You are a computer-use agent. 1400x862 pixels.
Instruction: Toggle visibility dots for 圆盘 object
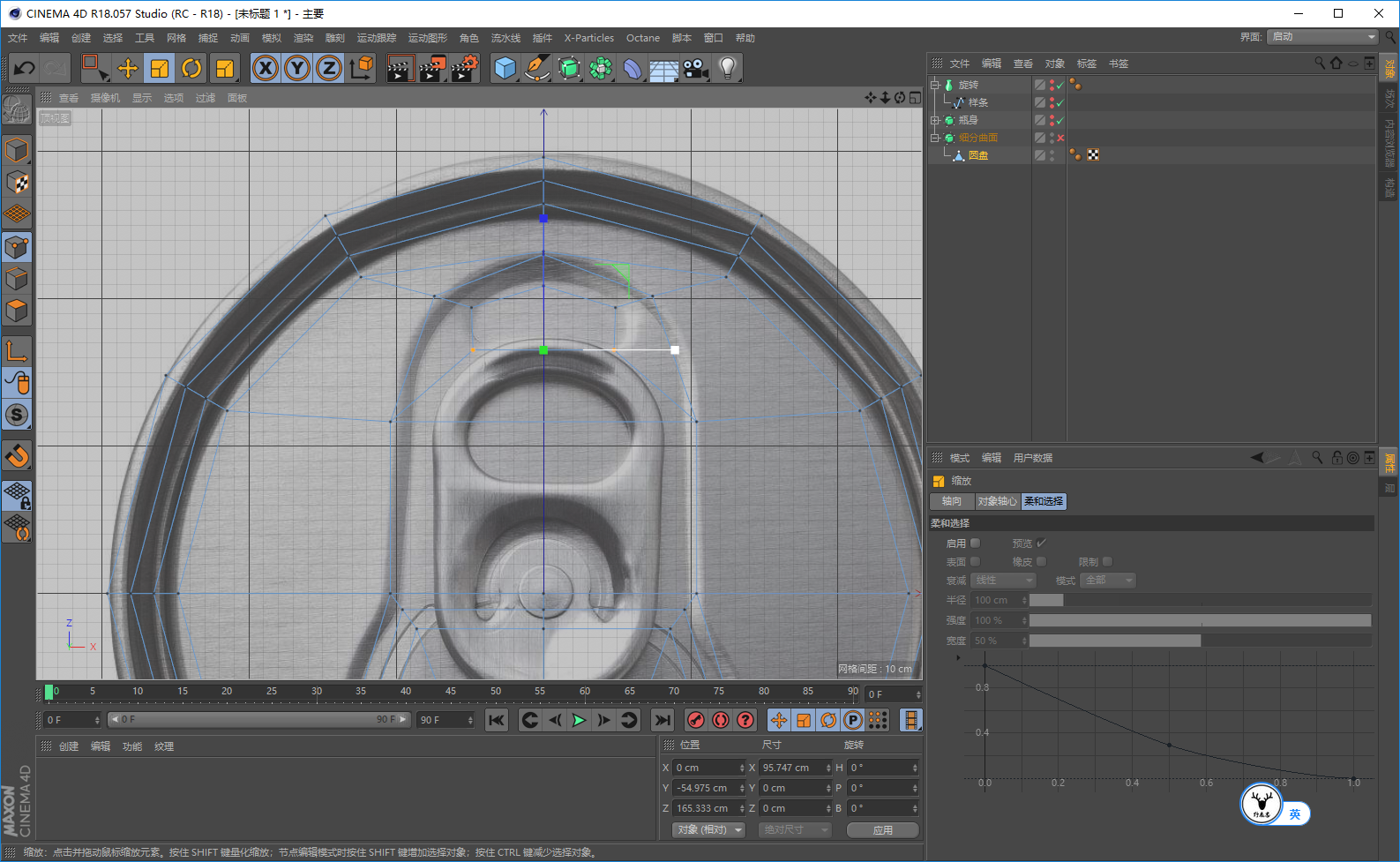[x=1052, y=155]
